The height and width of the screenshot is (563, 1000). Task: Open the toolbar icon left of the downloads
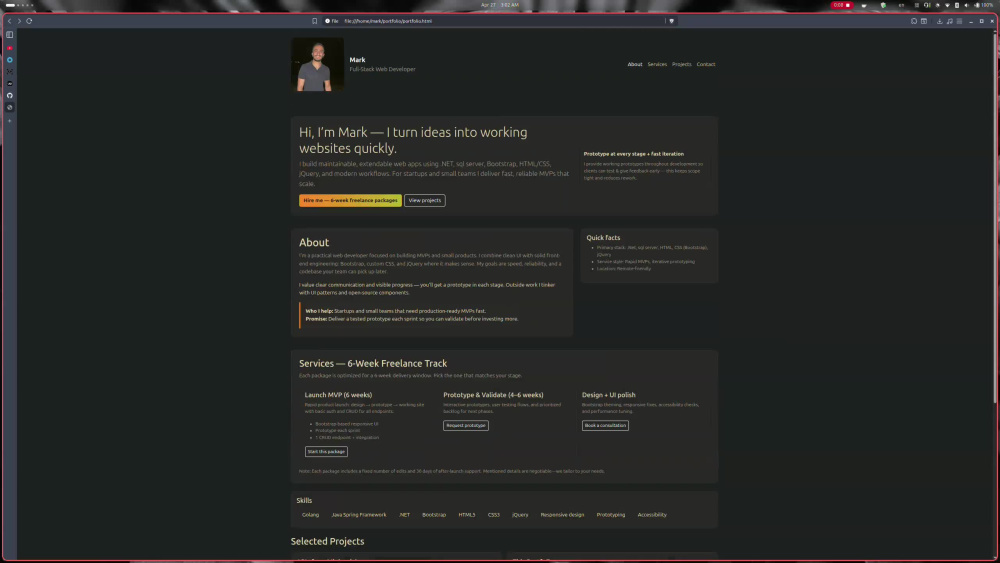(x=924, y=21)
